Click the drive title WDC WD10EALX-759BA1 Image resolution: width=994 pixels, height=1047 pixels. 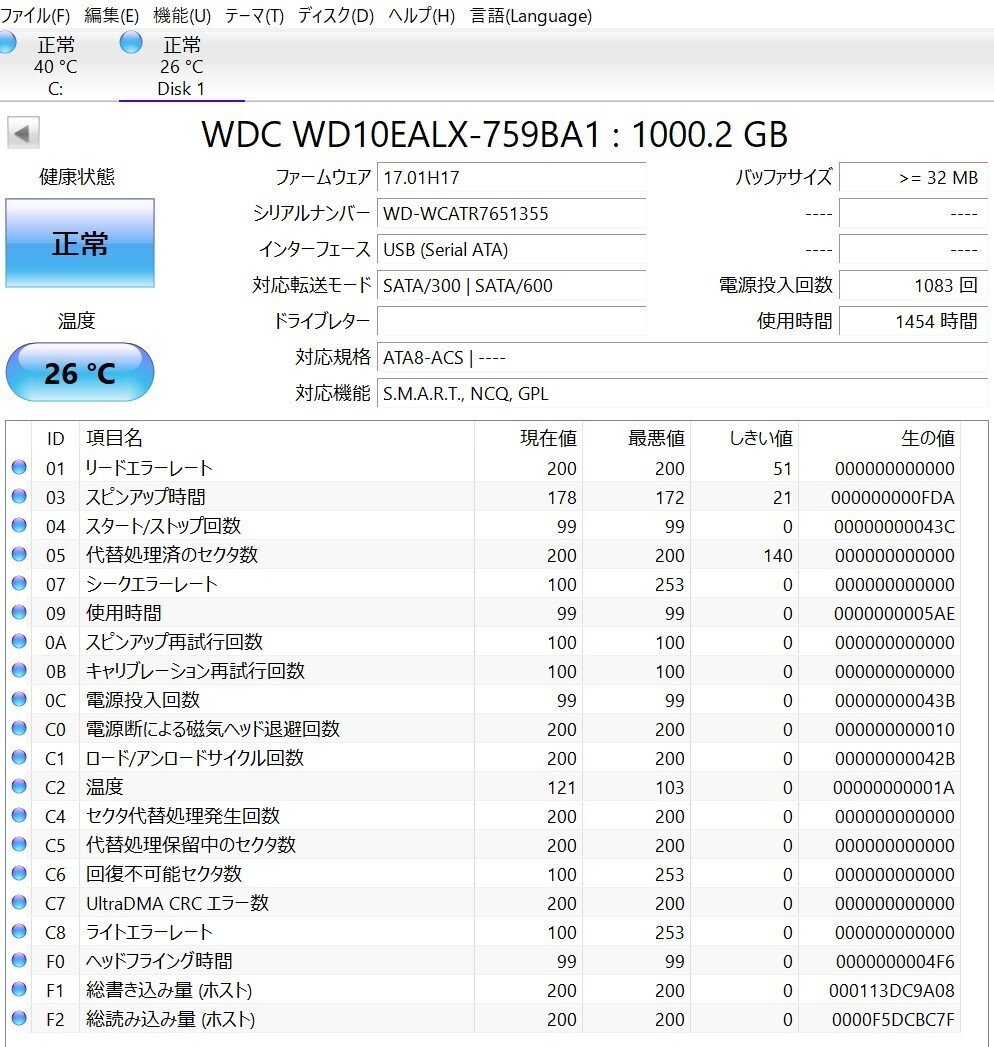(401, 134)
